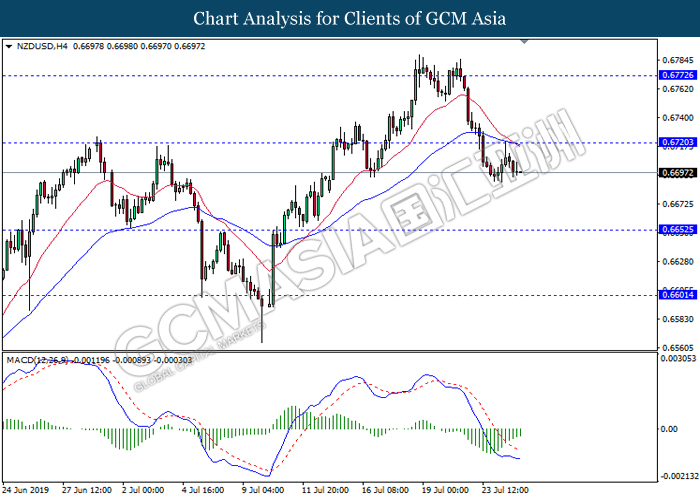This screenshot has height=500, width=700.
Task: Click the 4 Jul 16:00 time label
Action: 204,490
